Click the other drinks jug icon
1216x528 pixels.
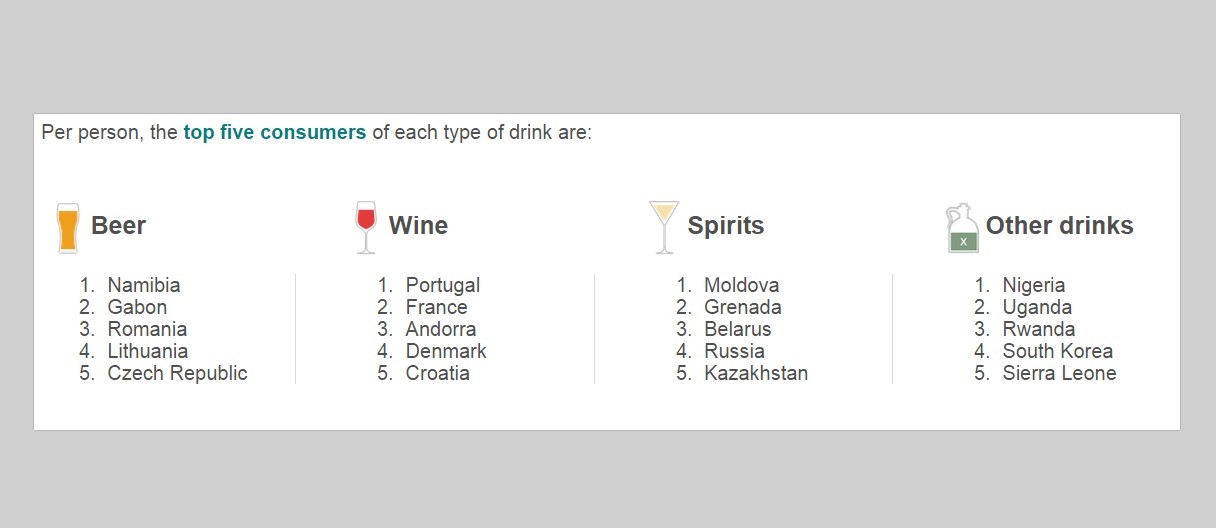point(962,228)
